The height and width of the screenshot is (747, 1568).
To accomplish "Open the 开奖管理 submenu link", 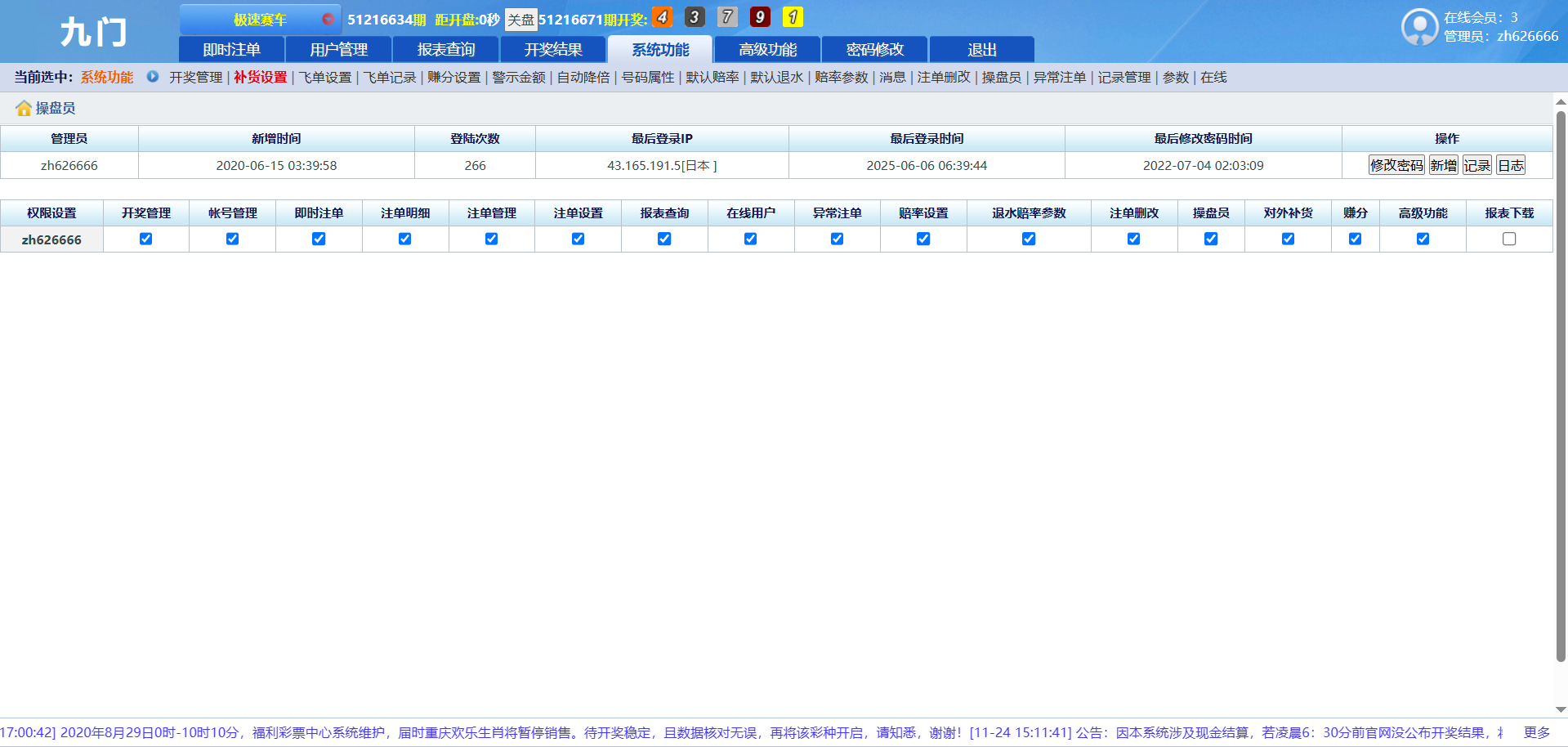I will point(195,77).
